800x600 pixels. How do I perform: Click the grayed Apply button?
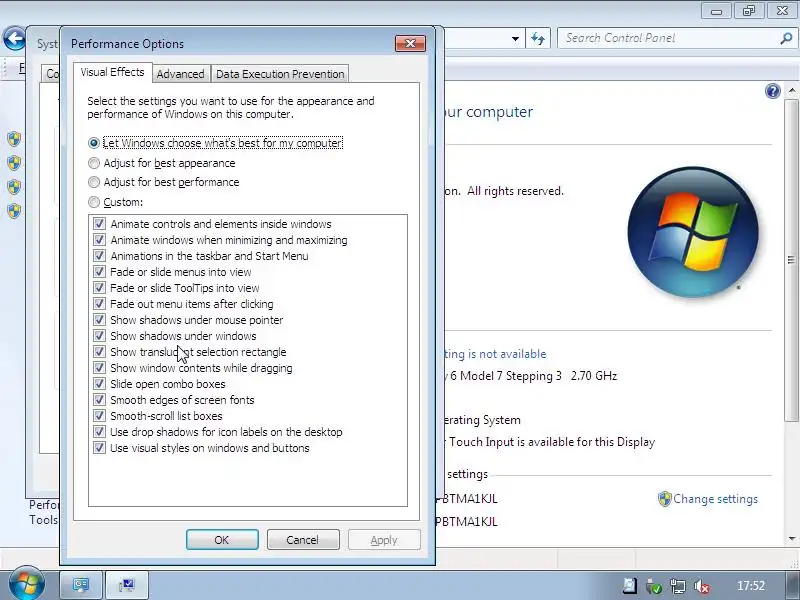(x=384, y=540)
